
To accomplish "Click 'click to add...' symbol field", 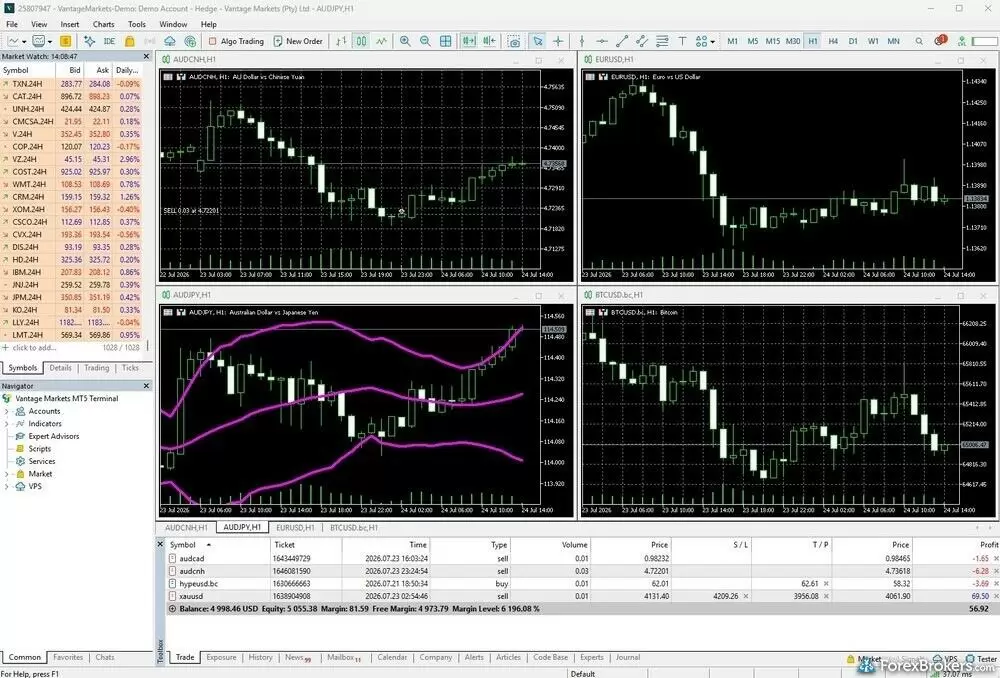I will click(x=34, y=348).
